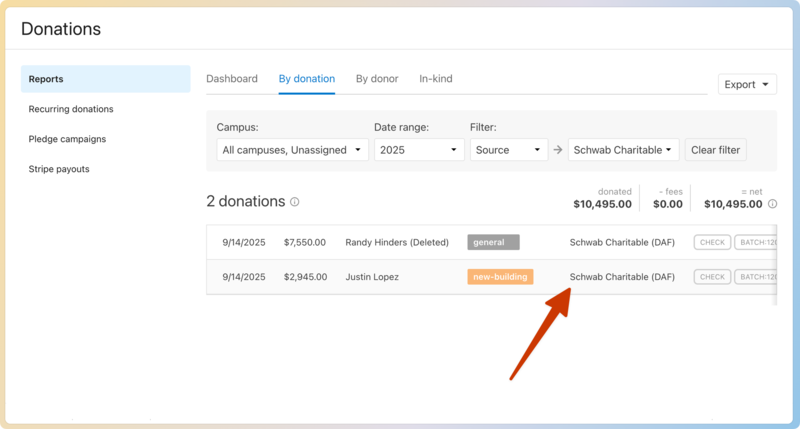This screenshot has height=429, width=800.
Task: Go to Pledge campaigns section
Action: (x=67, y=139)
